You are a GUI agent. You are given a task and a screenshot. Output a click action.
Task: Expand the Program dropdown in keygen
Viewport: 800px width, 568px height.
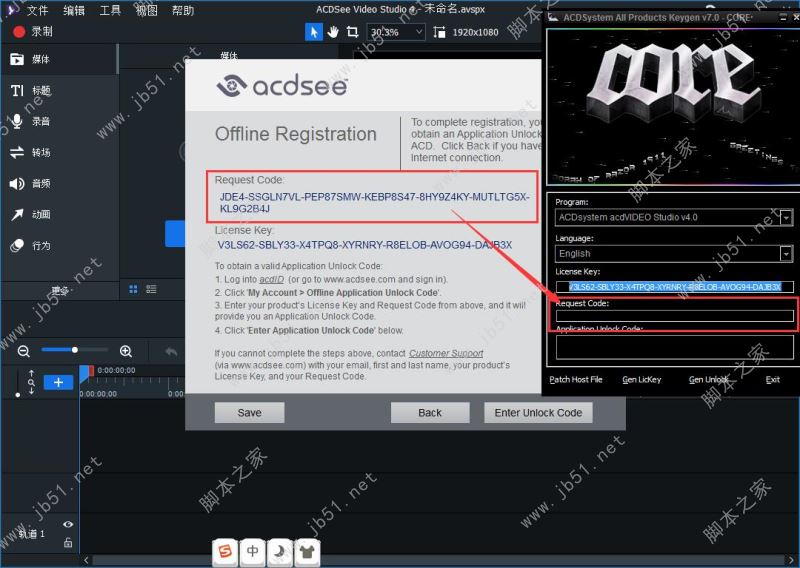[x=786, y=217]
